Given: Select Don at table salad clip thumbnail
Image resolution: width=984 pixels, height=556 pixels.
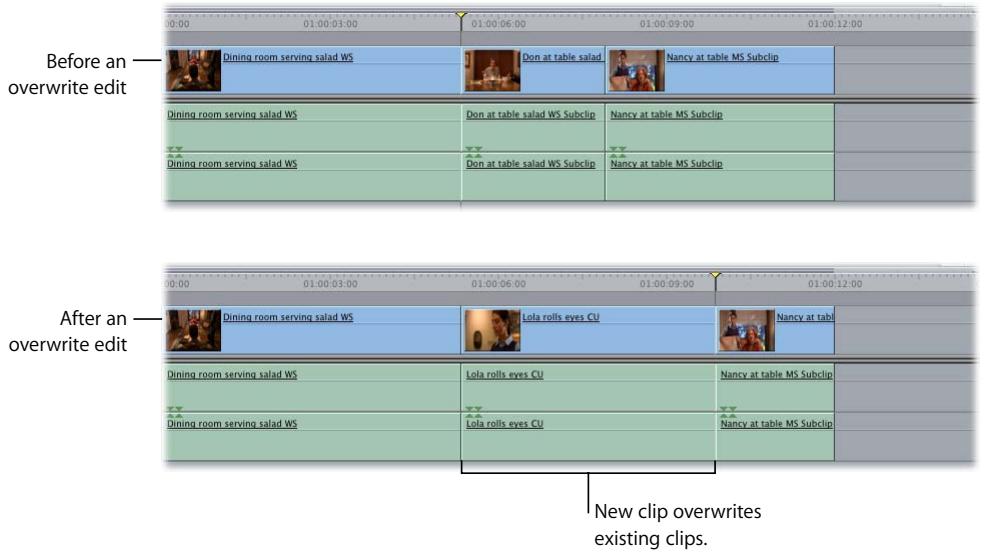Looking at the screenshot, I should [492, 70].
